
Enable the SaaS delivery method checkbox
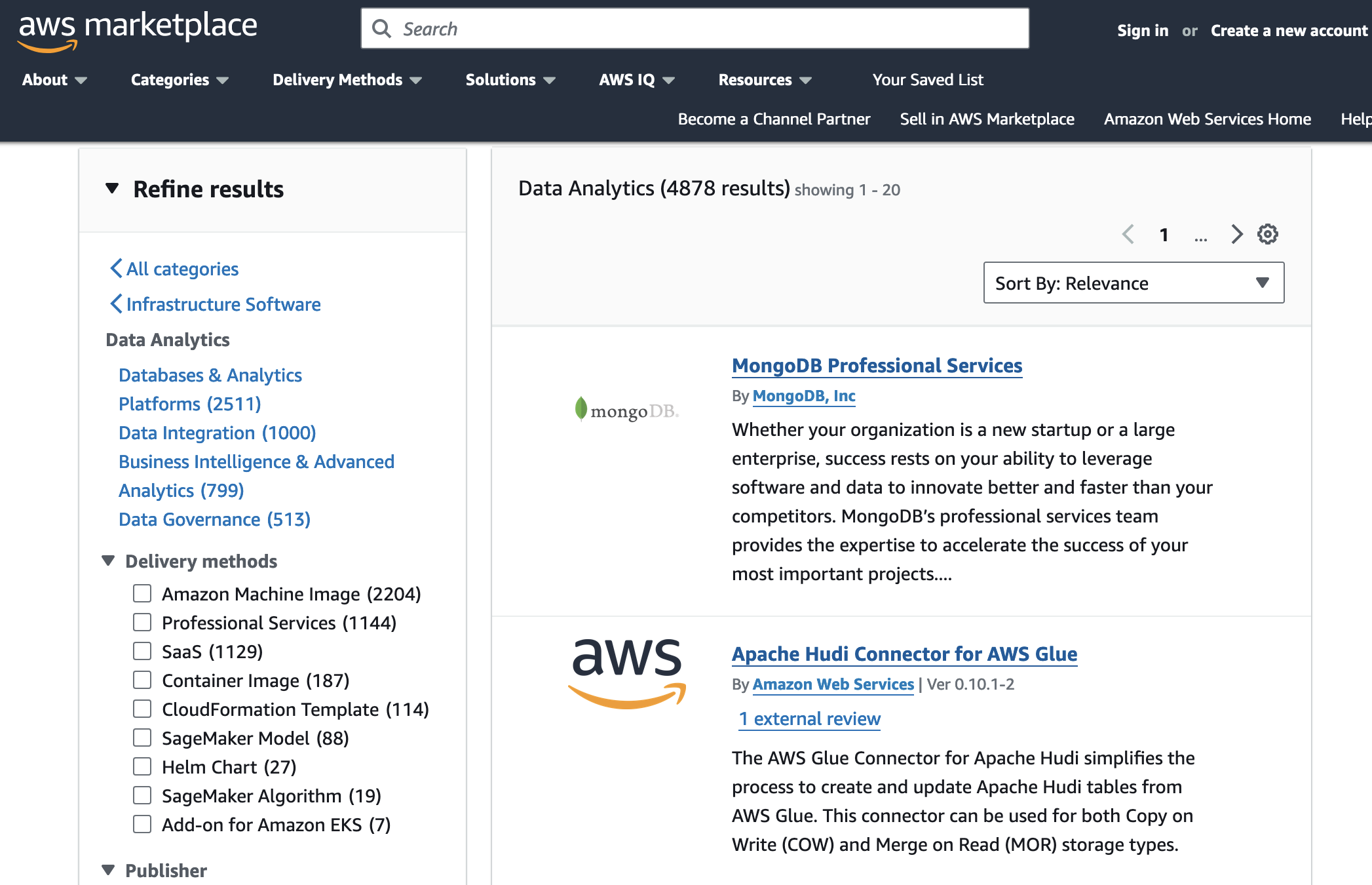pos(142,651)
